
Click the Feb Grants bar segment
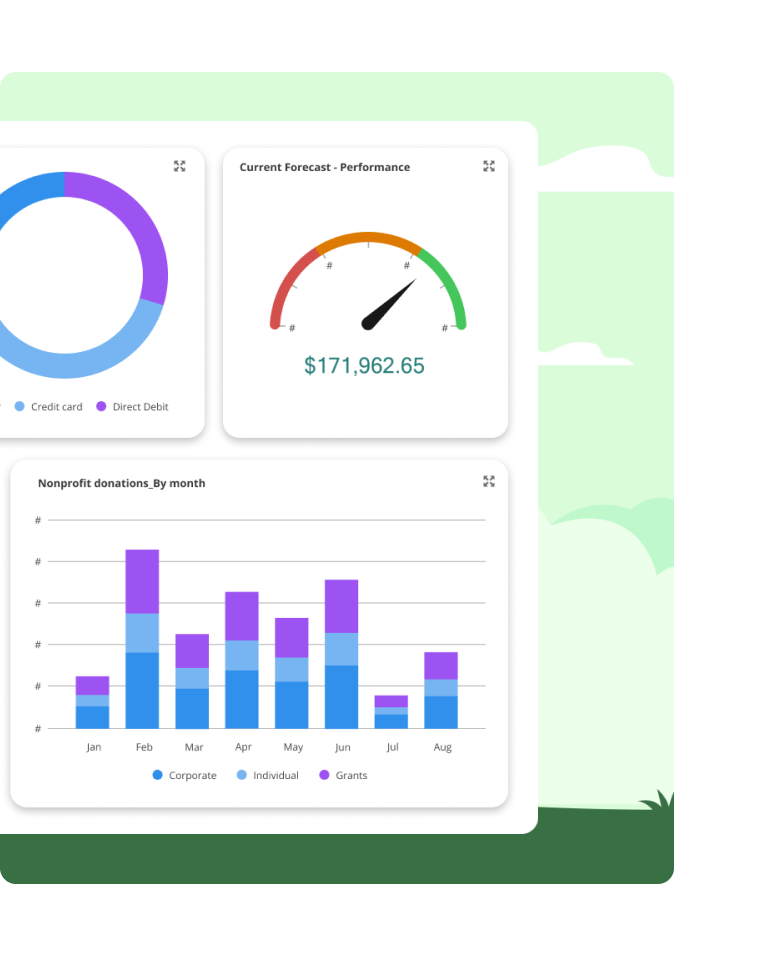point(142,582)
